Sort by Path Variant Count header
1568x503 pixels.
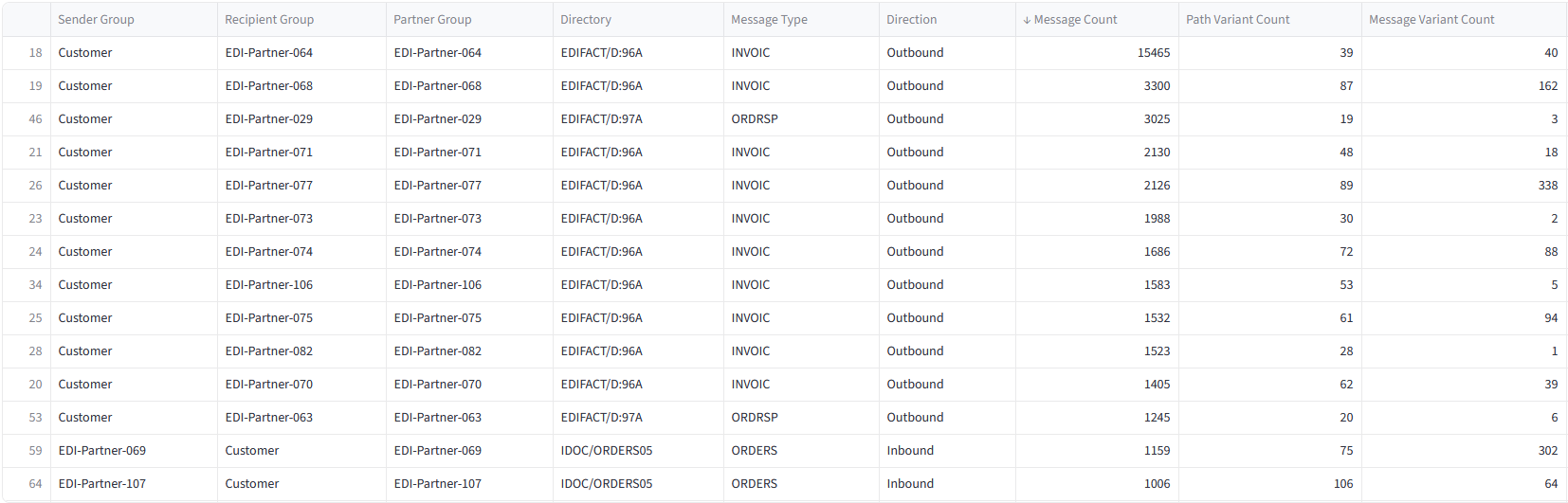point(1237,20)
